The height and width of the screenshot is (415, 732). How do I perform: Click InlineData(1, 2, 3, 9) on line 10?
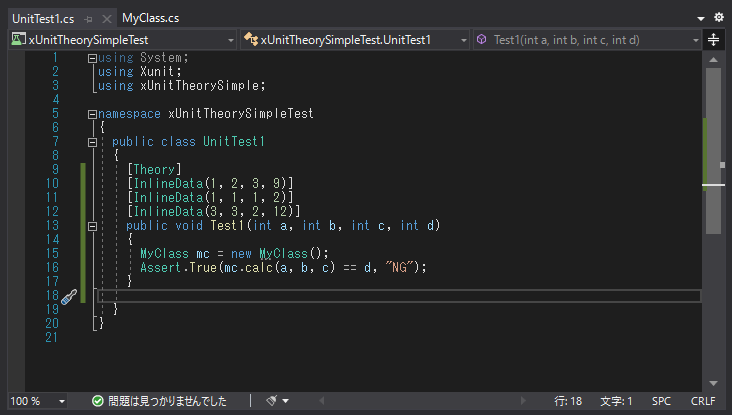[x=210, y=183]
